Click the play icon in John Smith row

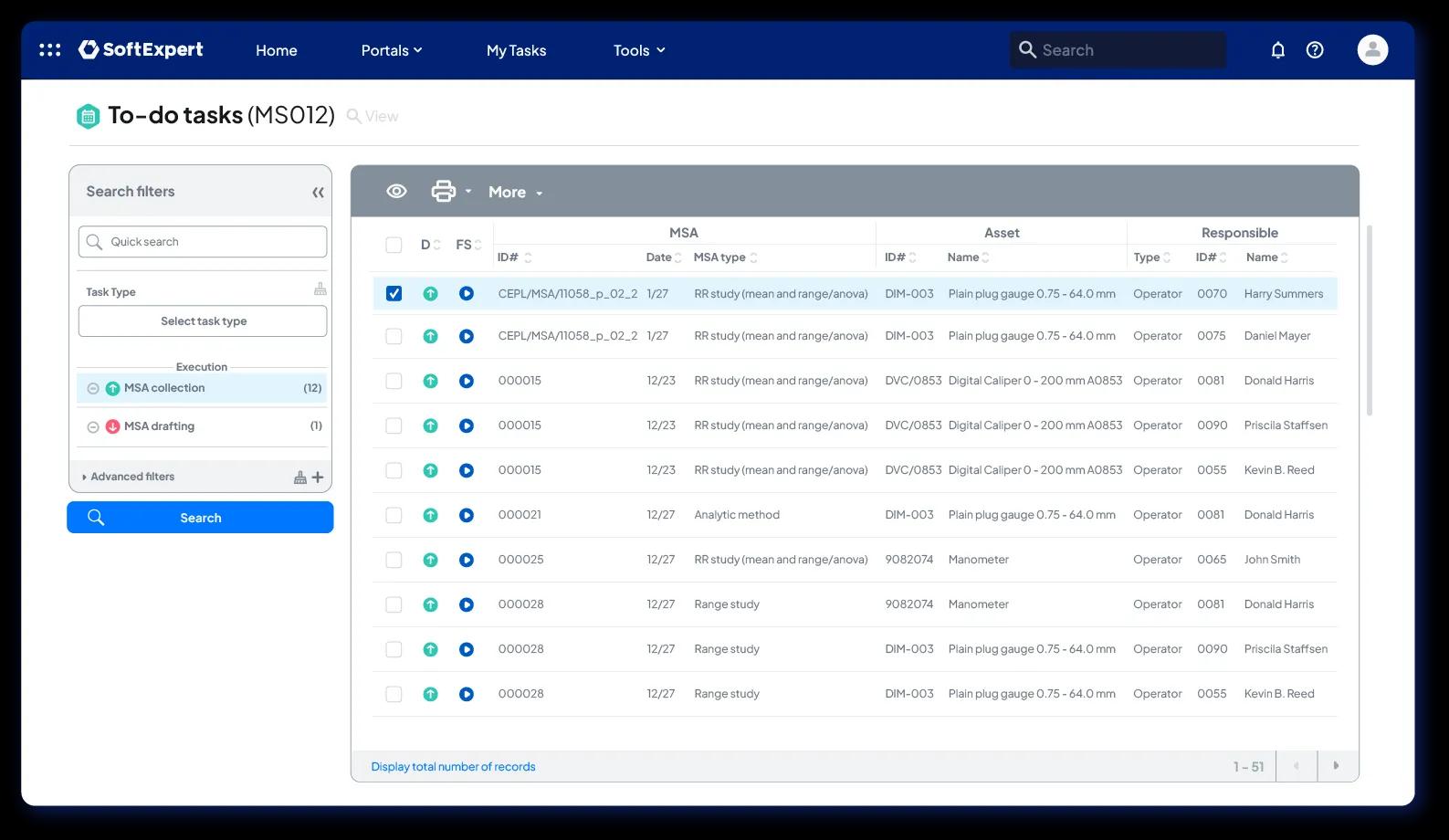[x=467, y=560]
